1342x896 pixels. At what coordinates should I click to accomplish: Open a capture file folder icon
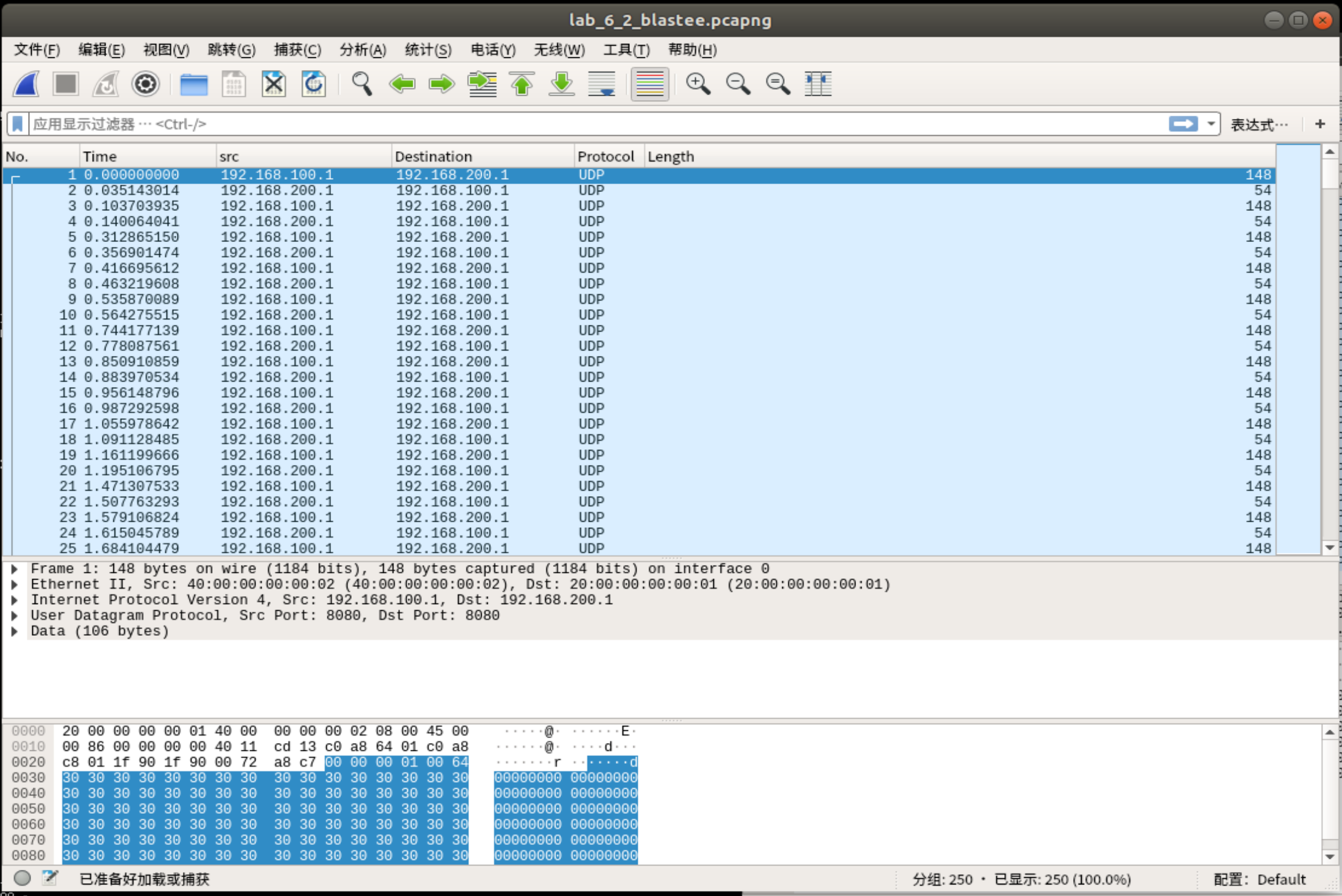194,84
